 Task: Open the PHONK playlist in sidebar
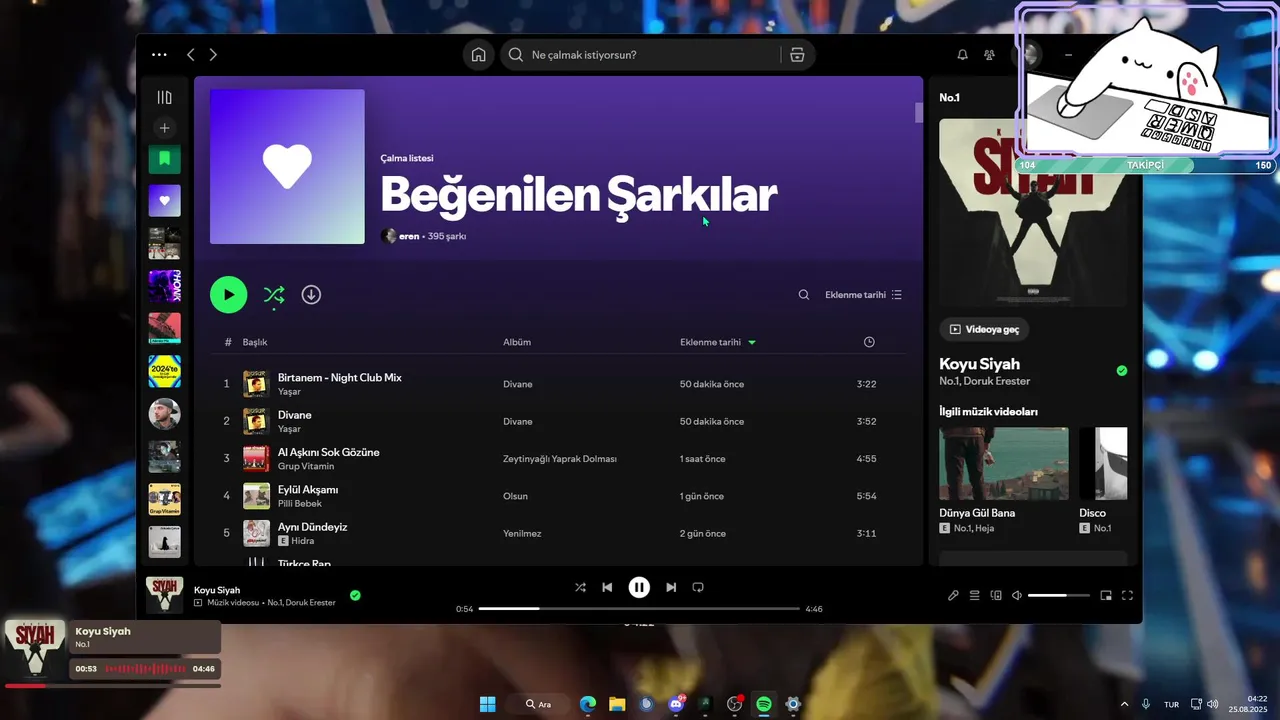[x=165, y=286]
